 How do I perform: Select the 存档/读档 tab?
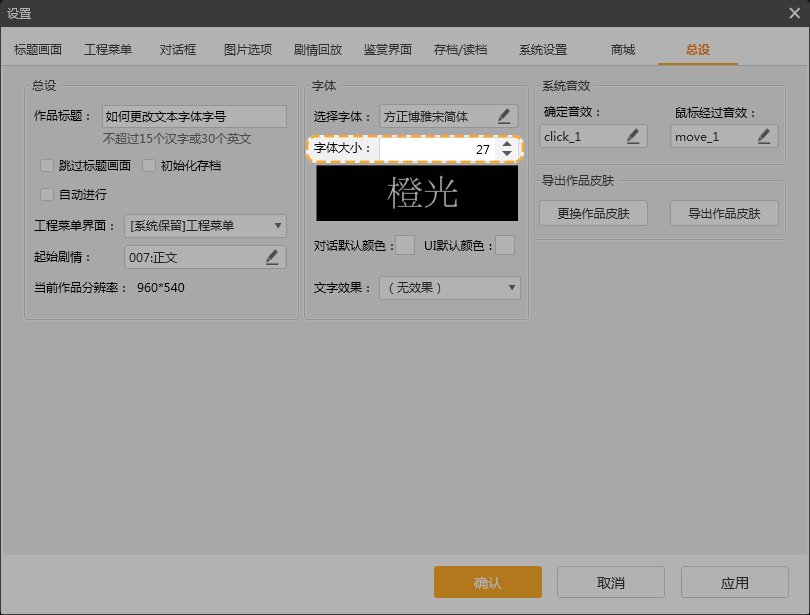(458, 50)
